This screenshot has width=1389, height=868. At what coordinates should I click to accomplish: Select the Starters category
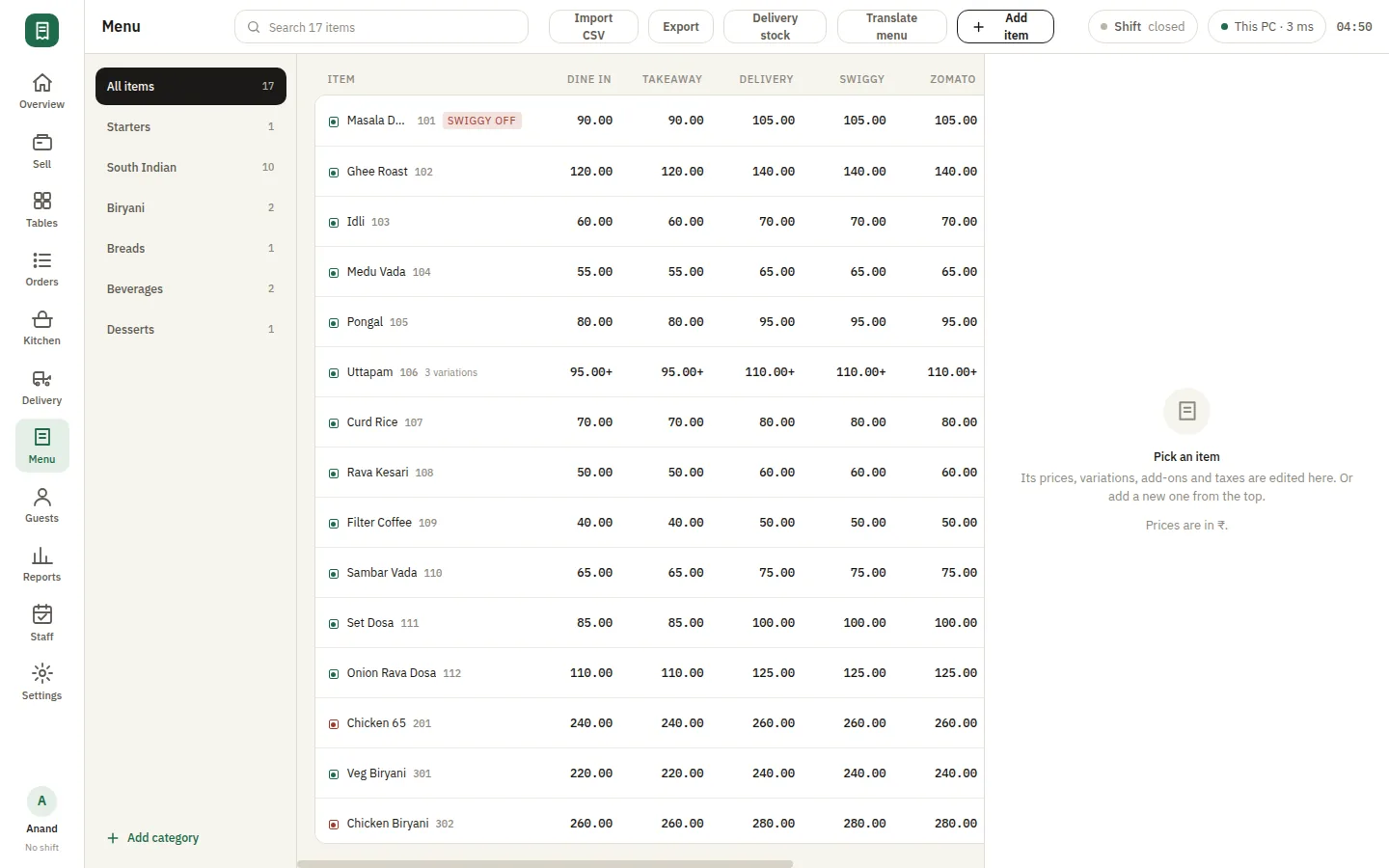pos(191,126)
